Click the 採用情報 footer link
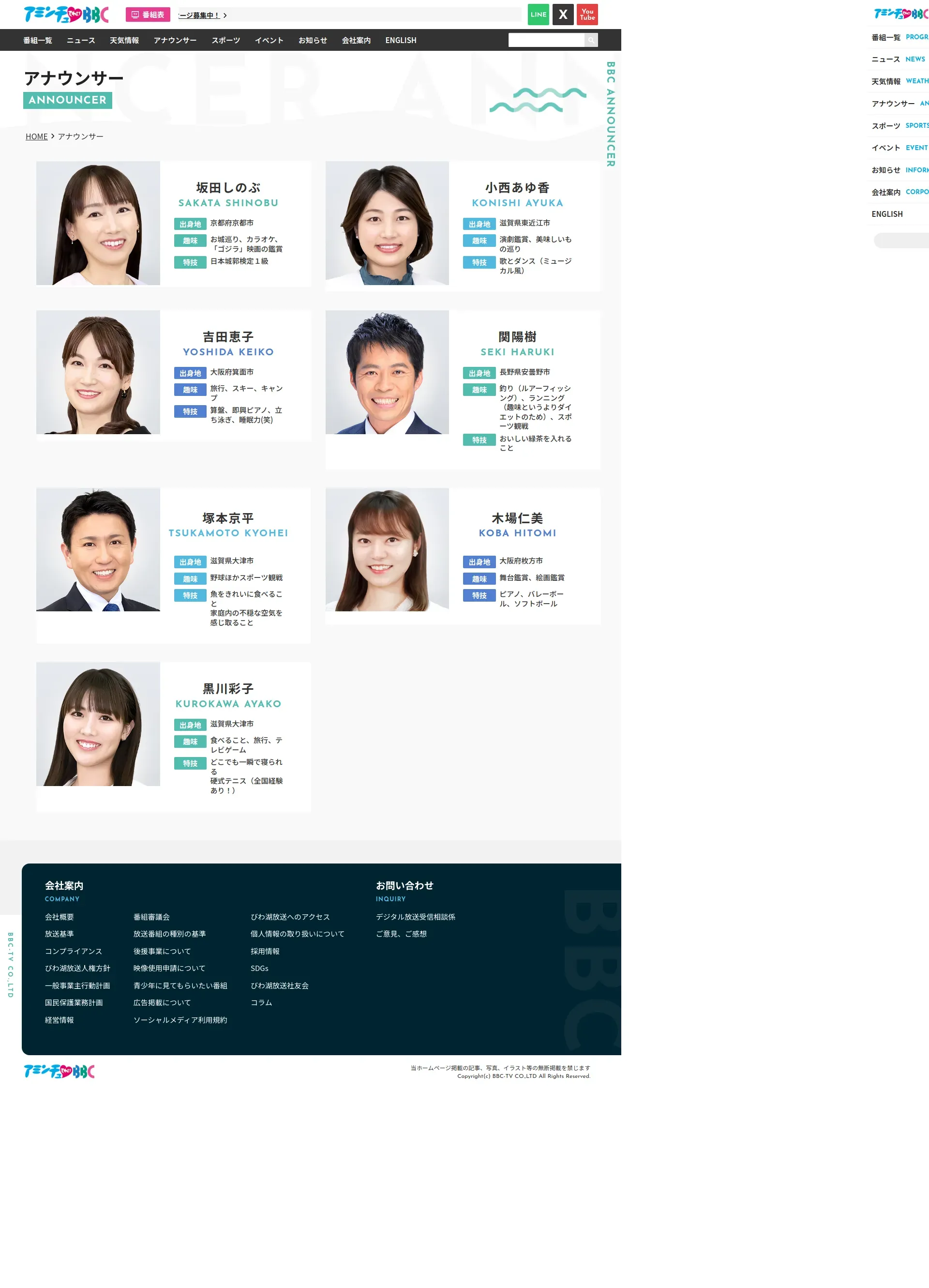This screenshot has width=929, height=1288. pyautogui.click(x=265, y=951)
